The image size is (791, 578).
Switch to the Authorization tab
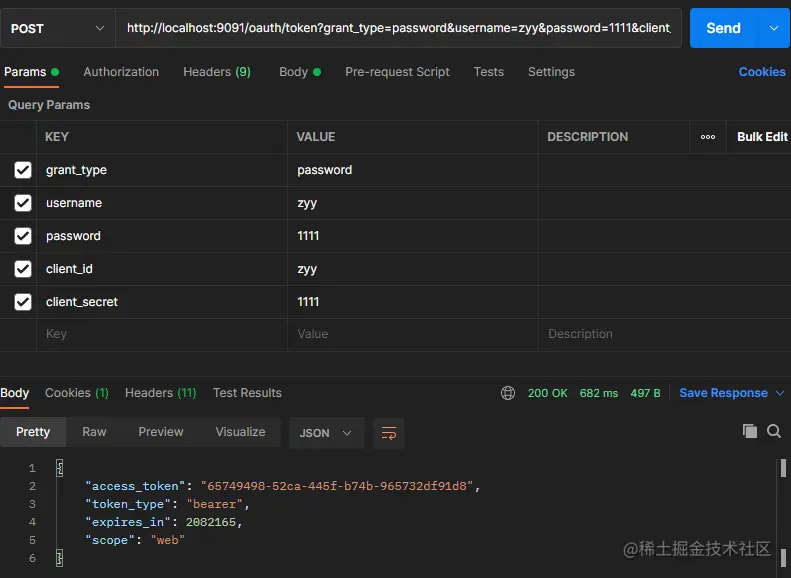121,72
